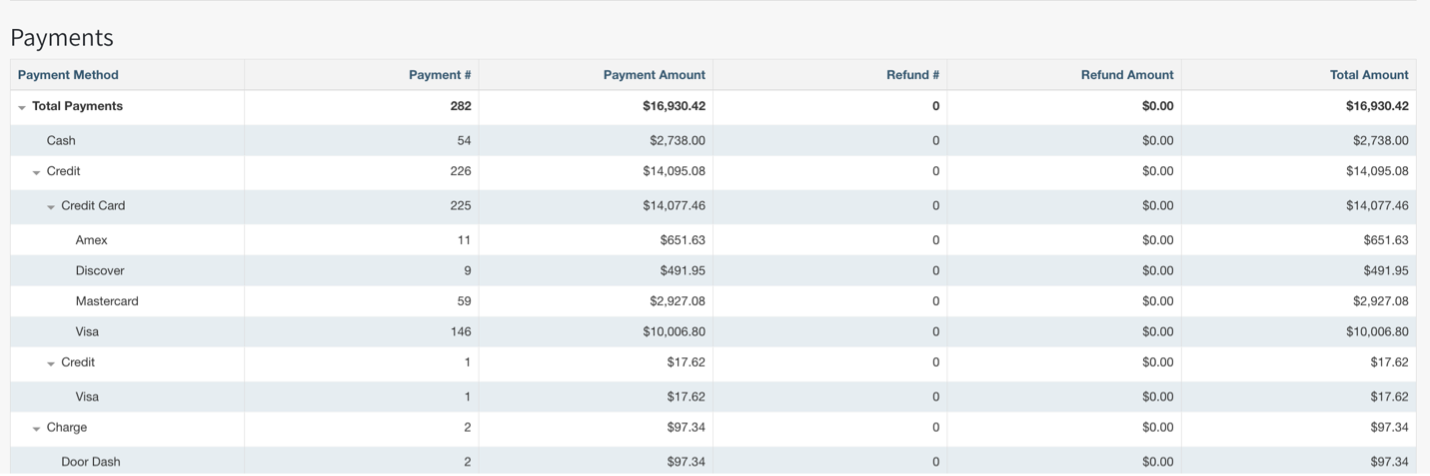The width and height of the screenshot is (1430, 476).
Task: Collapse the Credit Card group arrow
Action: coord(51,207)
